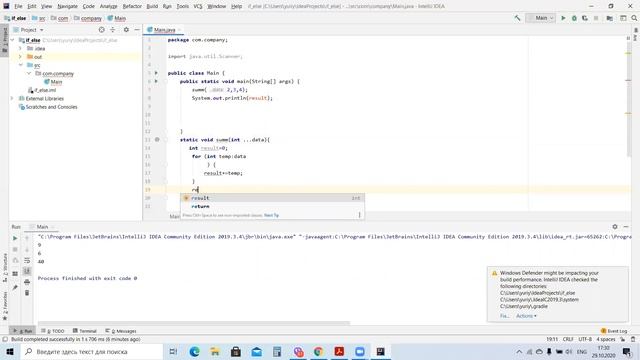Viewport: 640px width, 360px height.
Task: Toggle soft-wrap in the Run console
Action: (x=27, y=260)
